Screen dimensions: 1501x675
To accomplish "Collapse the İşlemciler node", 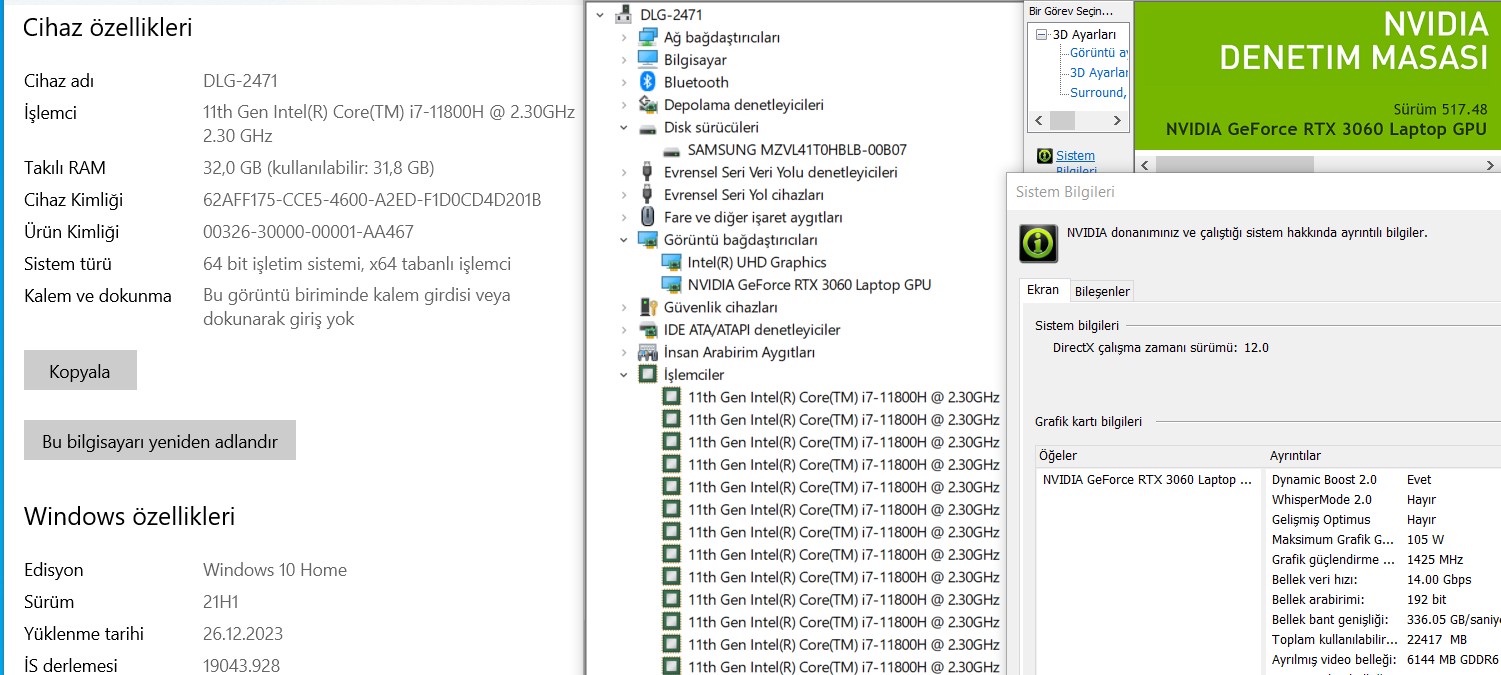I will tap(624, 375).
